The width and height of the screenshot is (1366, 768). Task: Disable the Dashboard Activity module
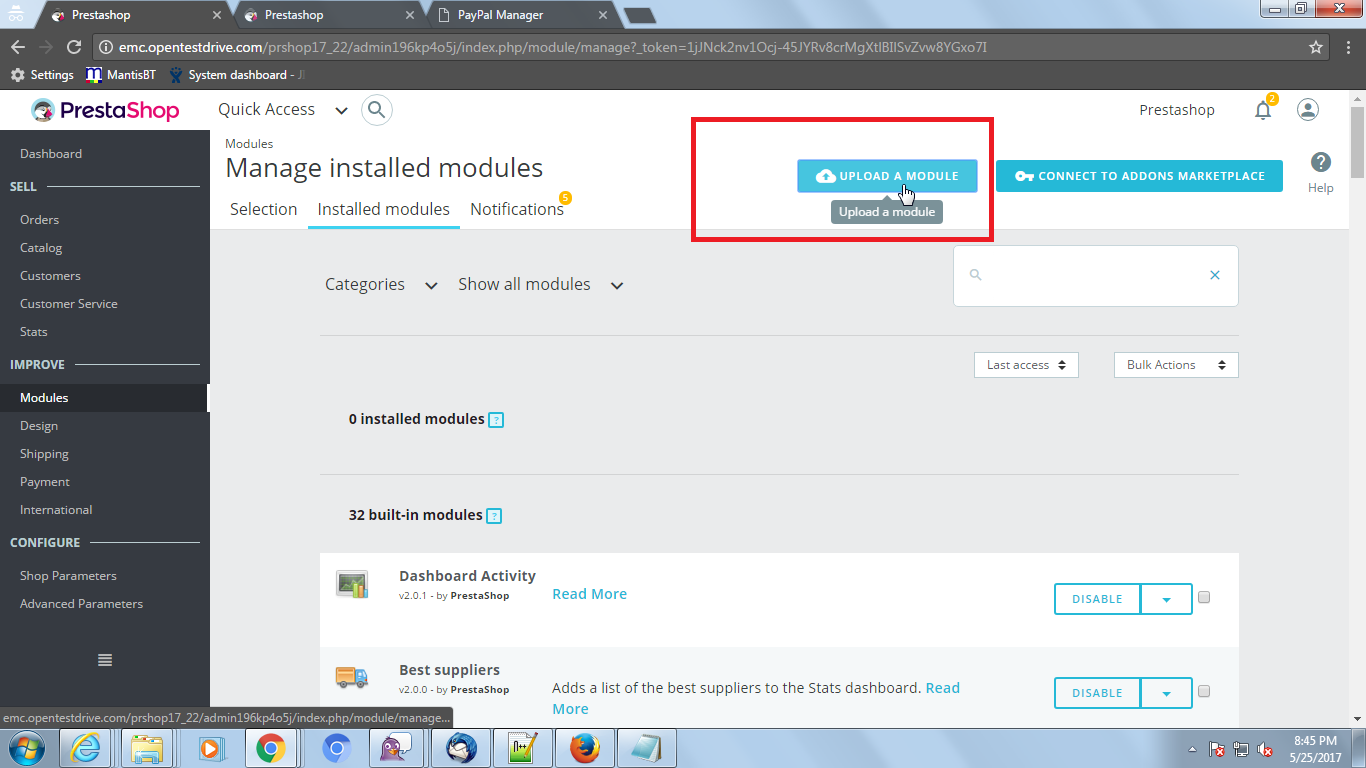pos(1097,599)
